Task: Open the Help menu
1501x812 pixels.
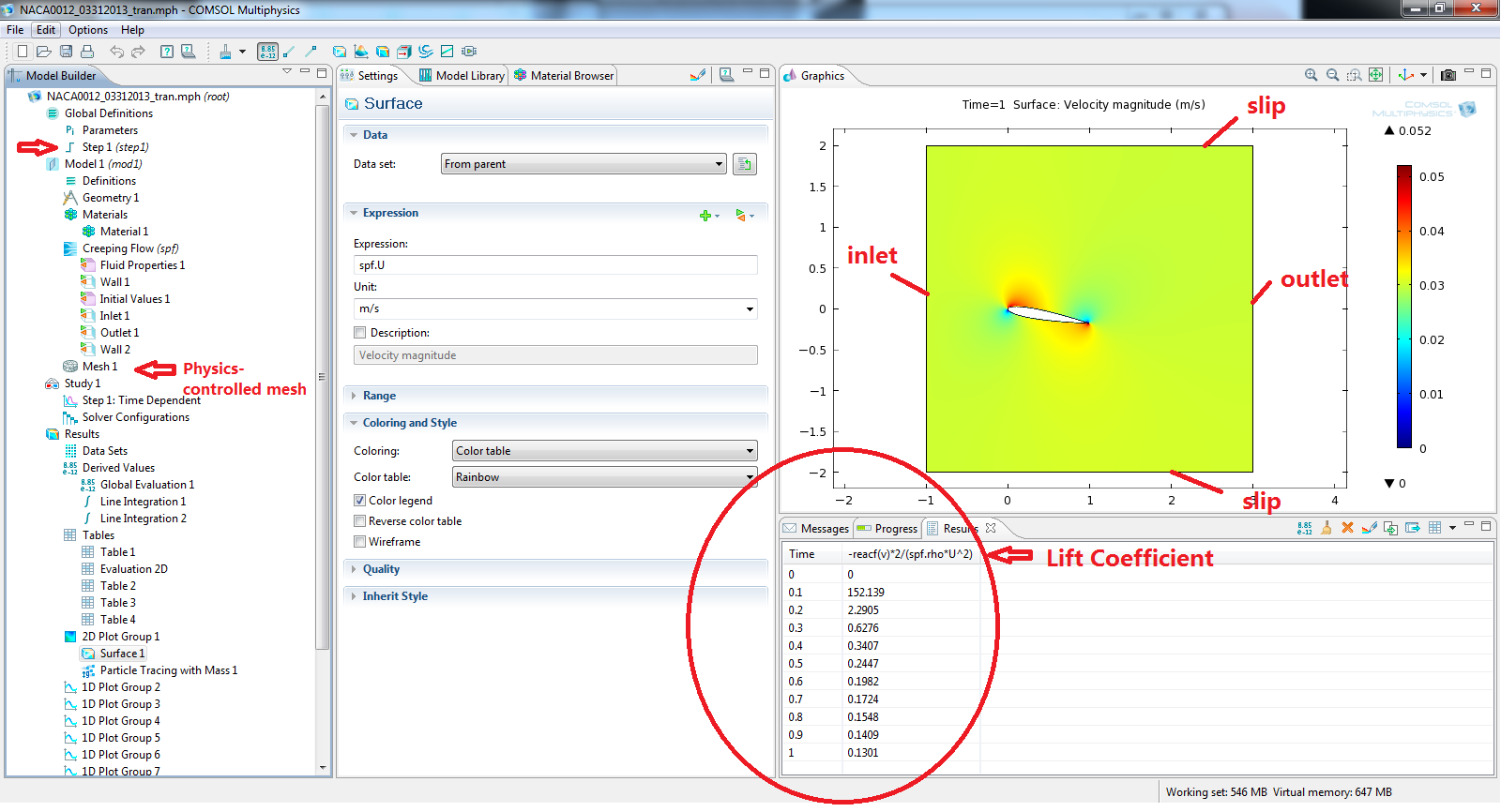Action: pyautogui.click(x=132, y=30)
